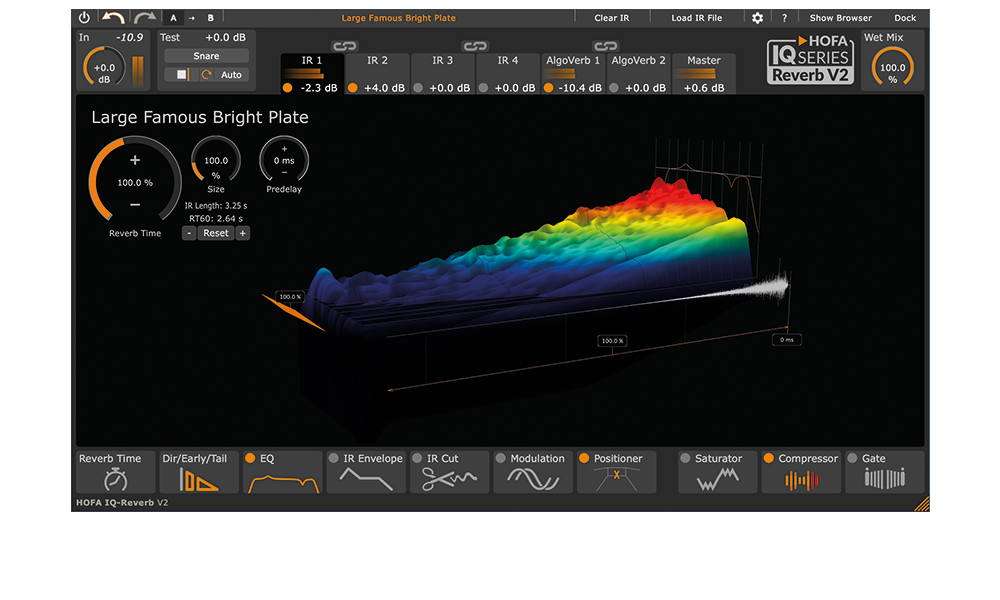Click the Predelay knob
The width and height of the screenshot is (1000, 600).
[x=284, y=161]
